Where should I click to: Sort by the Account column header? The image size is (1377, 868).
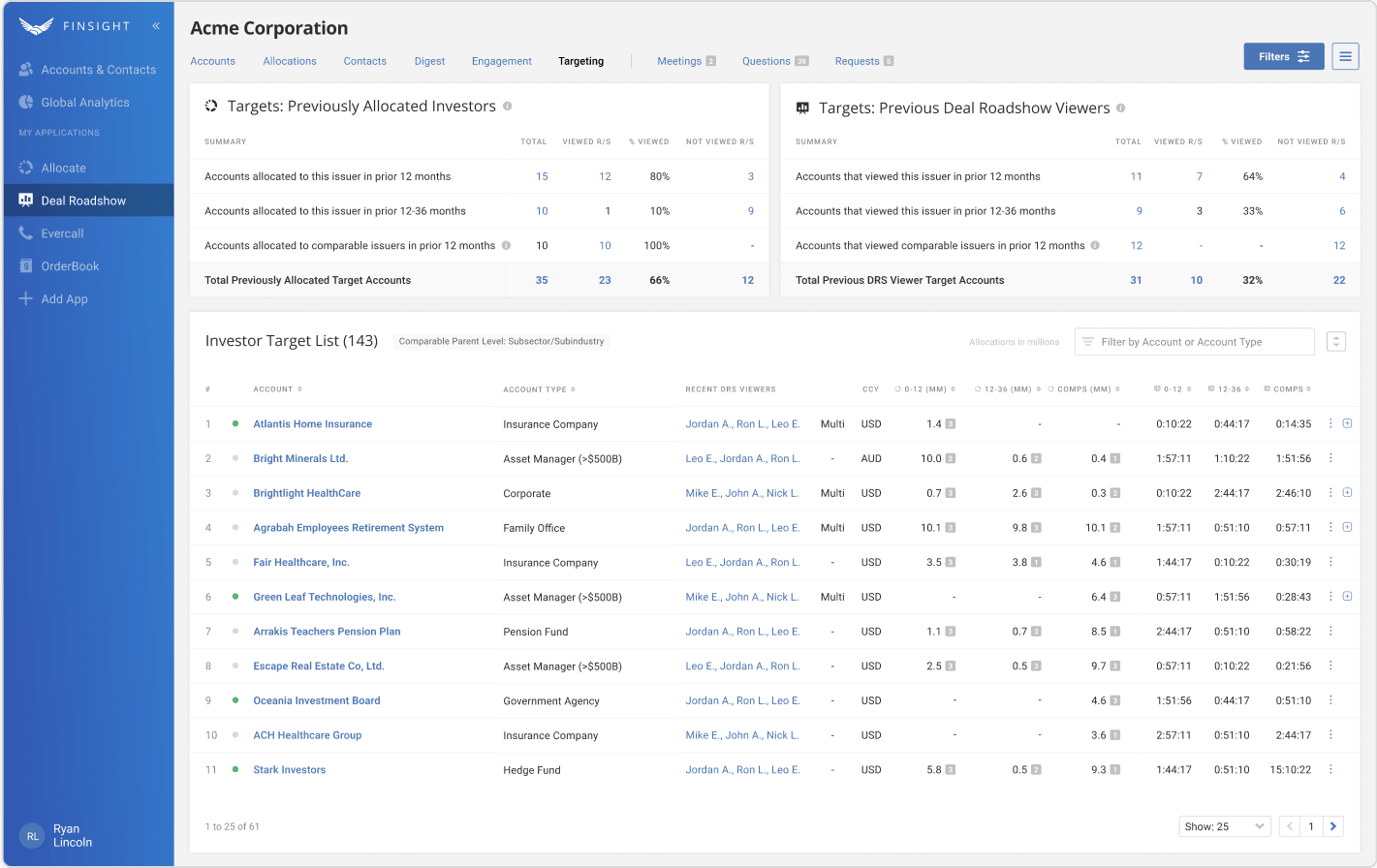[x=278, y=389]
